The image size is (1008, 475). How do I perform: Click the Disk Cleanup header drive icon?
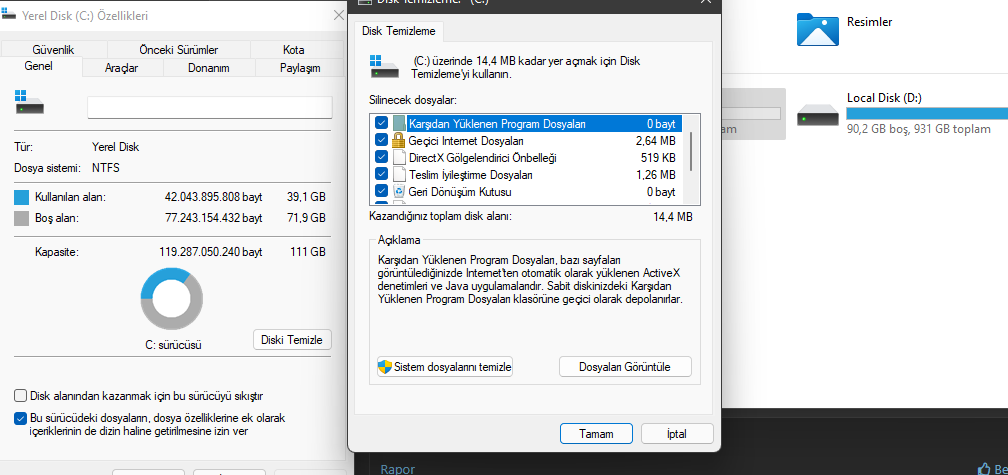click(x=385, y=67)
